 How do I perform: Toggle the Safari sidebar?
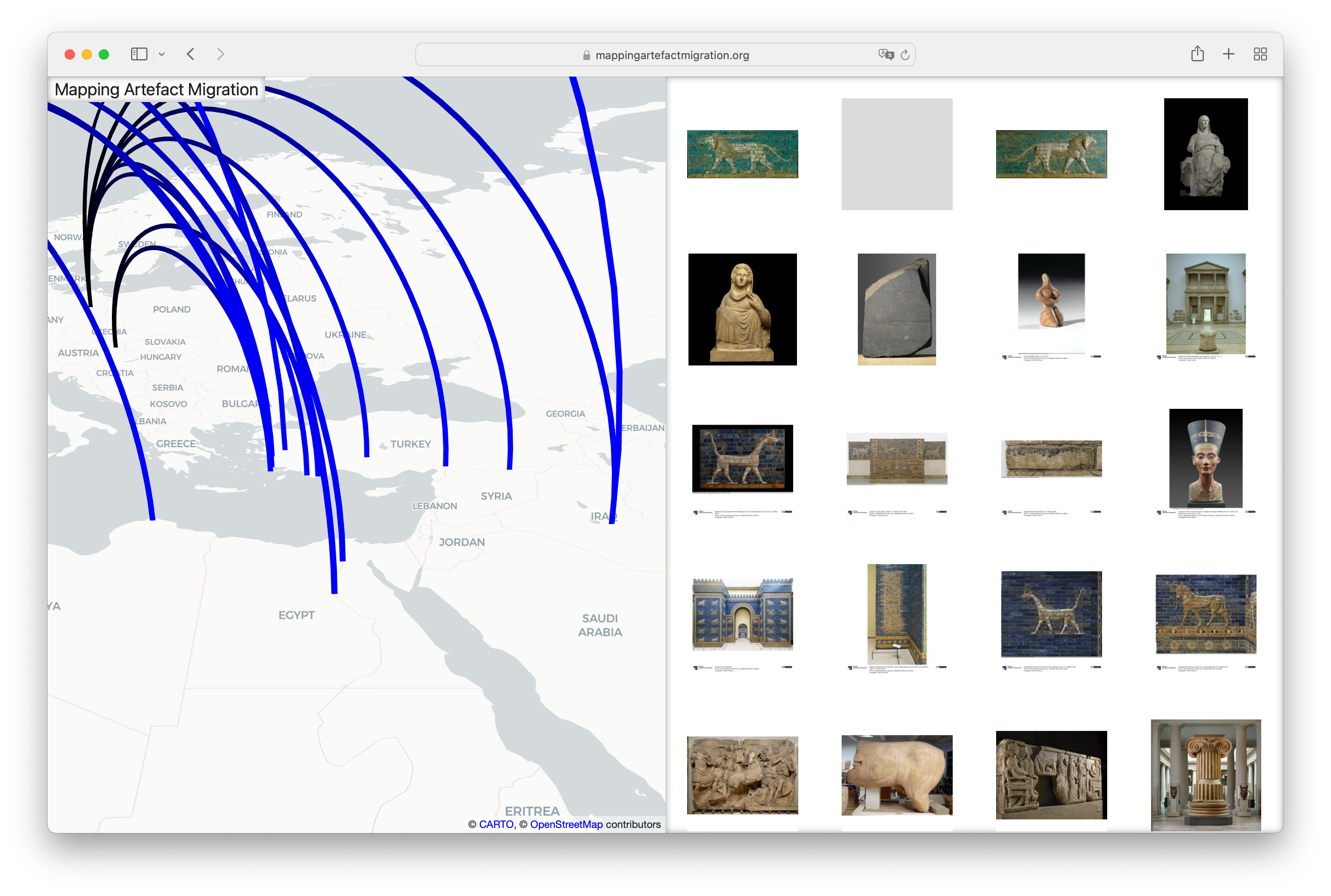(x=139, y=54)
